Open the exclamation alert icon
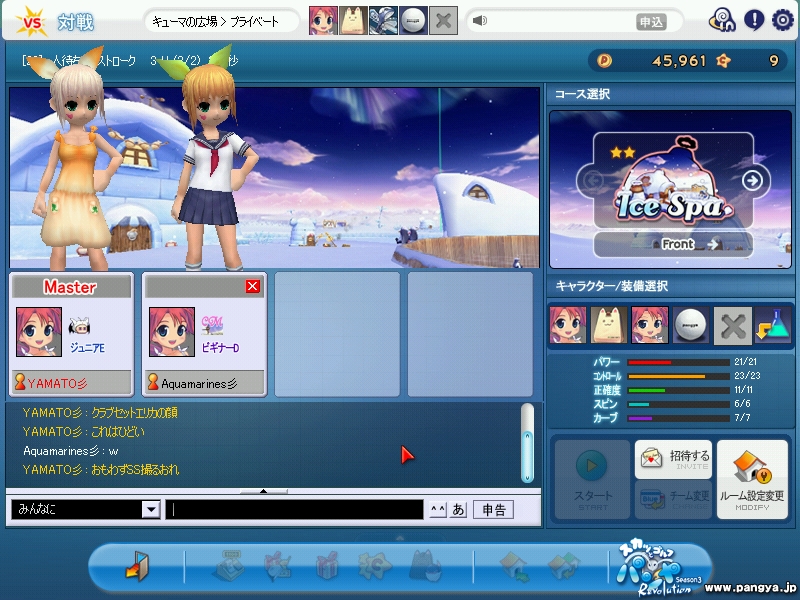Screen dimensions: 800x600 click(754, 20)
